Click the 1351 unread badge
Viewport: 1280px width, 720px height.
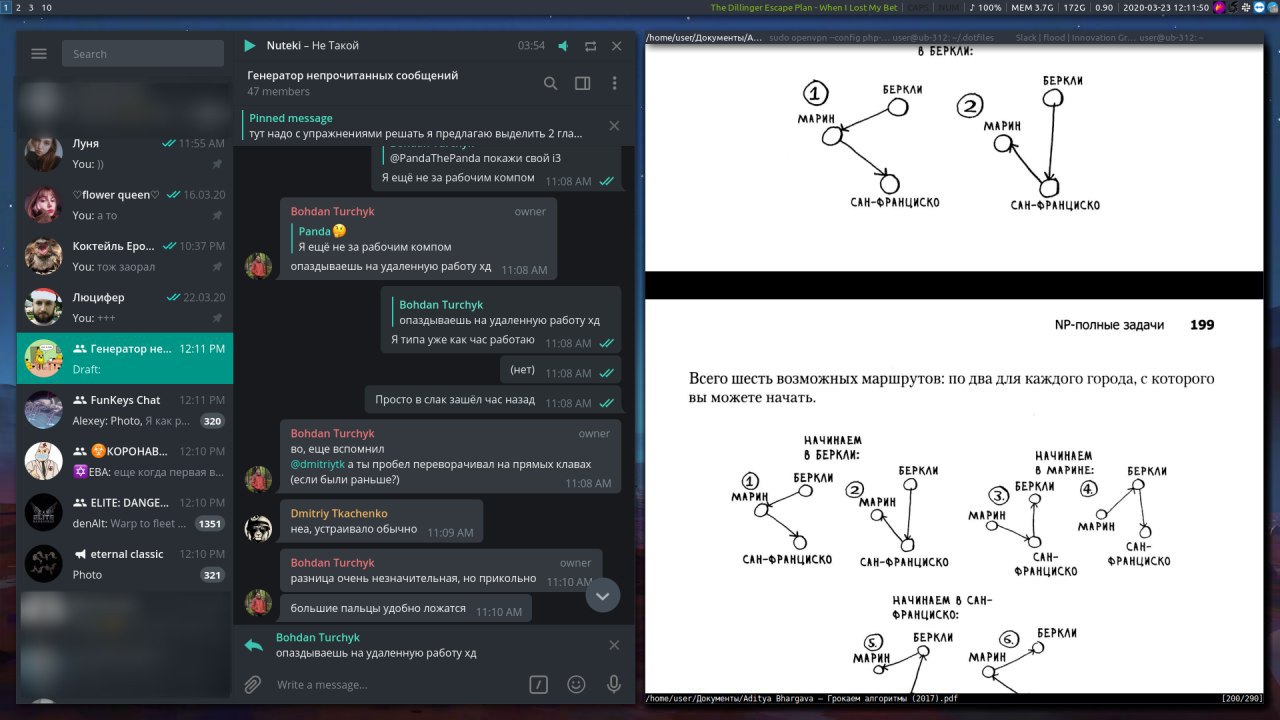210,524
